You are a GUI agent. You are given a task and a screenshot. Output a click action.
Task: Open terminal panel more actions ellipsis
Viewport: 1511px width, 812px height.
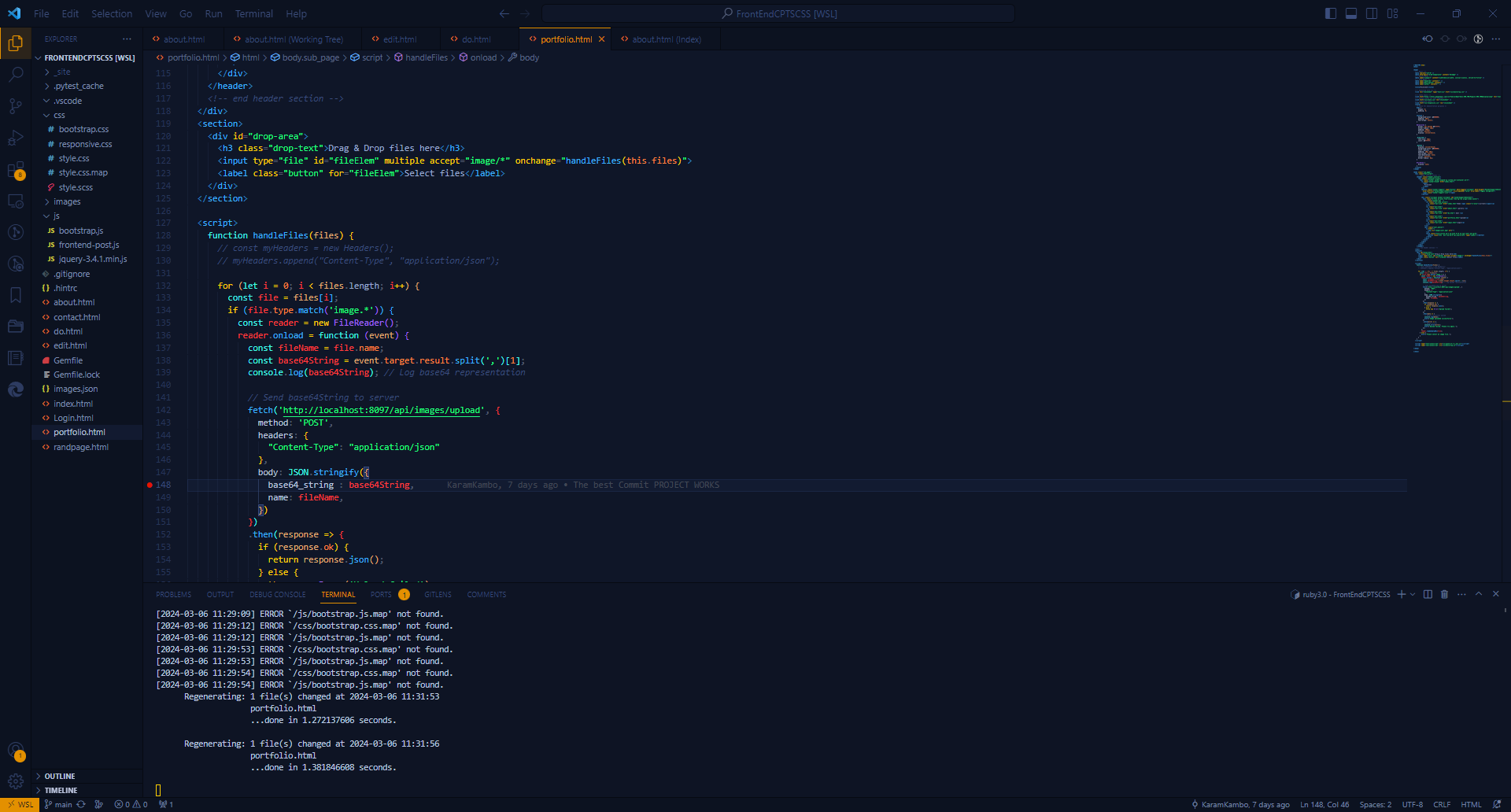tap(1461, 594)
